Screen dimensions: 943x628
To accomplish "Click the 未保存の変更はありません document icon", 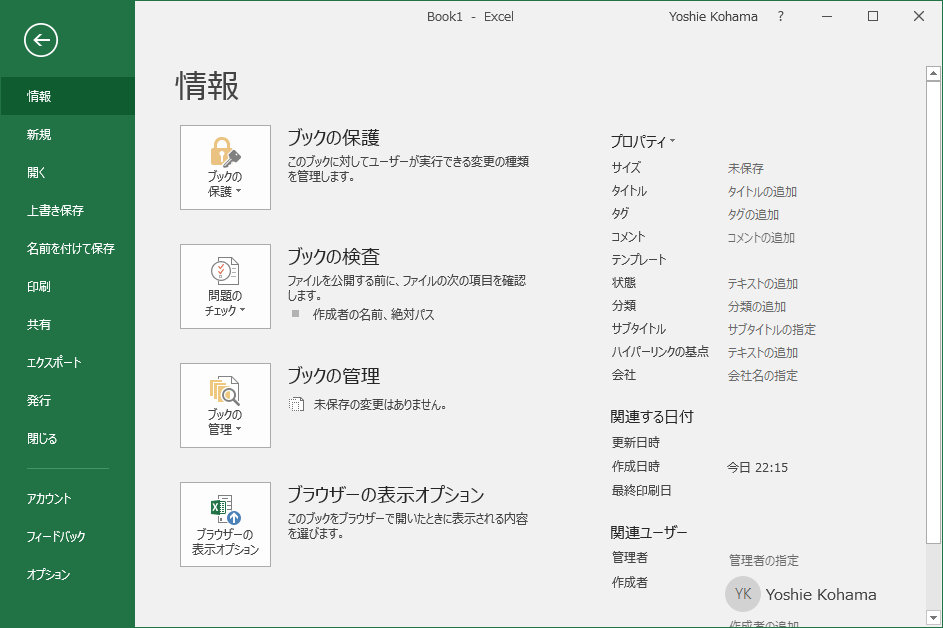I will point(296,404).
